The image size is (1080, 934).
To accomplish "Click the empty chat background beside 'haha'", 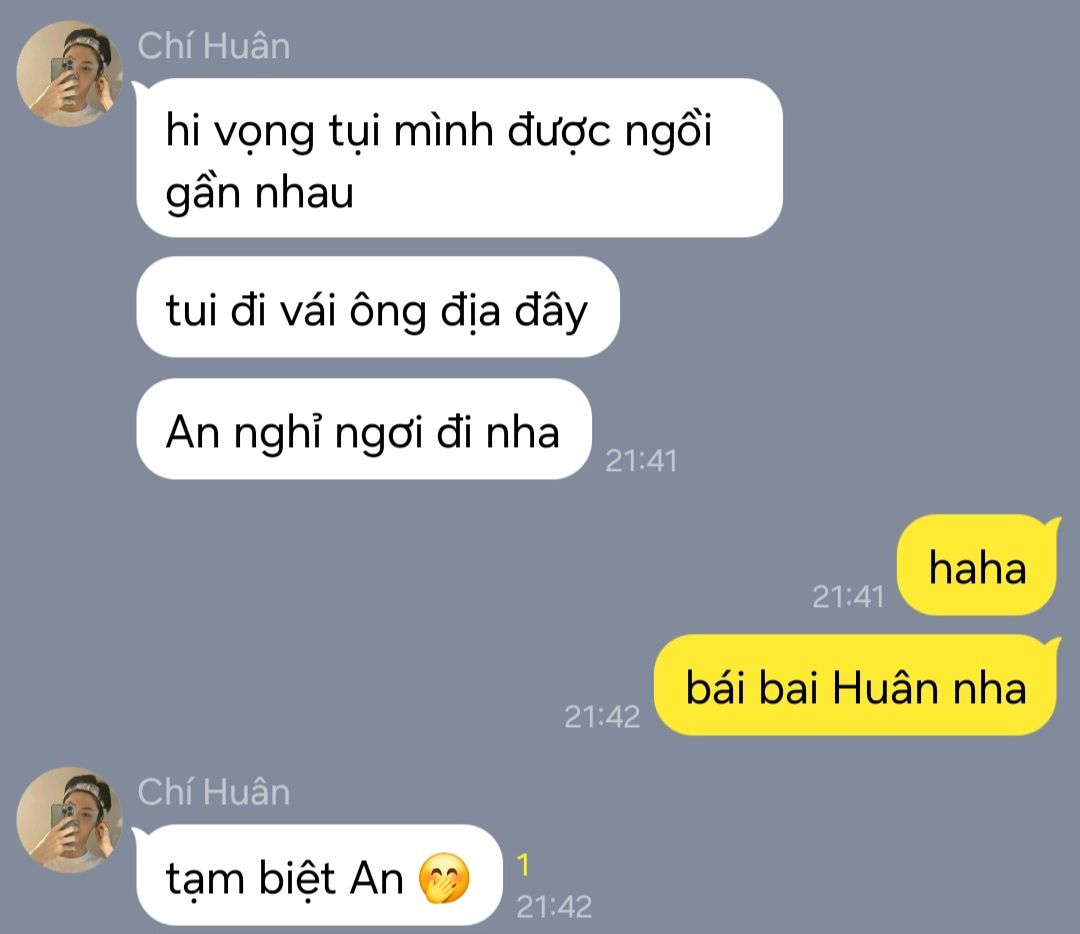I will 482,565.
